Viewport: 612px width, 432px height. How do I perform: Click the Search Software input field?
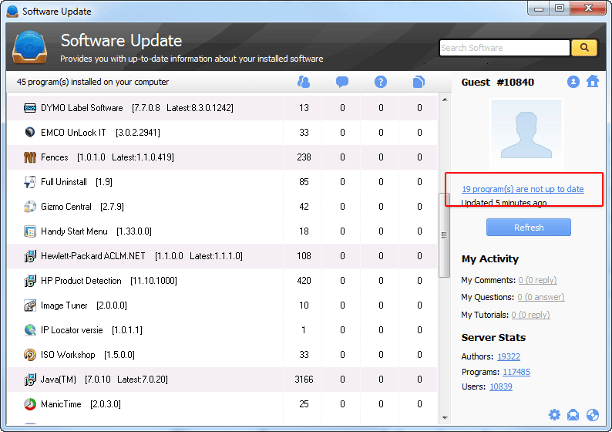coord(504,48)
